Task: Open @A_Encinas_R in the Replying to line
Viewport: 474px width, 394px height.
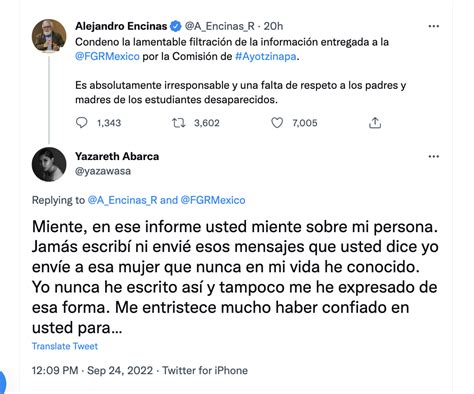Action: click(122, 200)
